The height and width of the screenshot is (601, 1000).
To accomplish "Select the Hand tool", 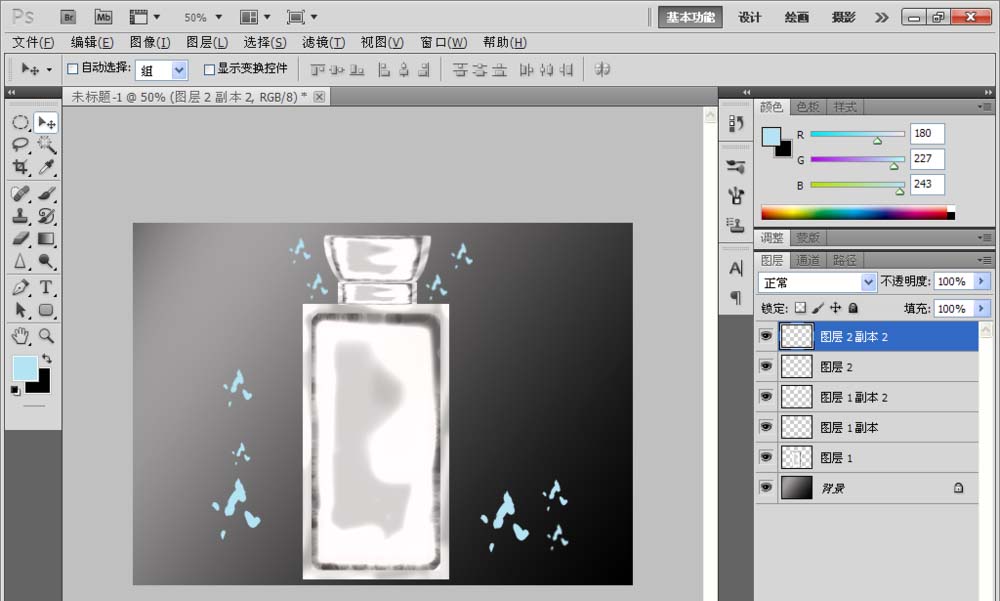I will (x=20, y=336).
